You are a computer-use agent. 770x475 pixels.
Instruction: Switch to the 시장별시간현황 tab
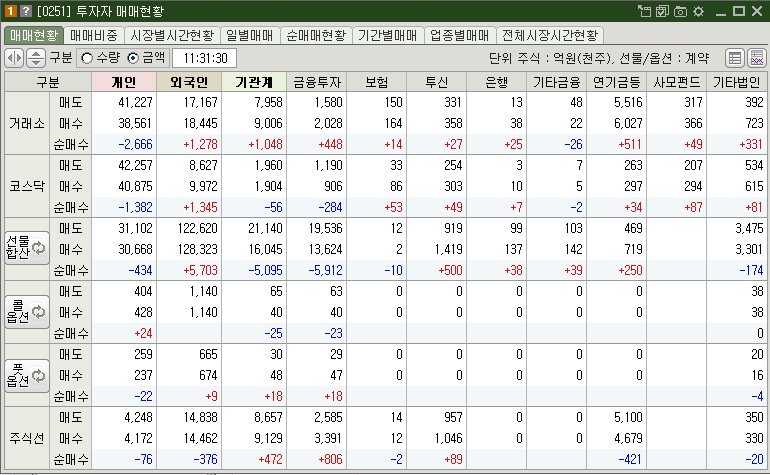point(172,35)
